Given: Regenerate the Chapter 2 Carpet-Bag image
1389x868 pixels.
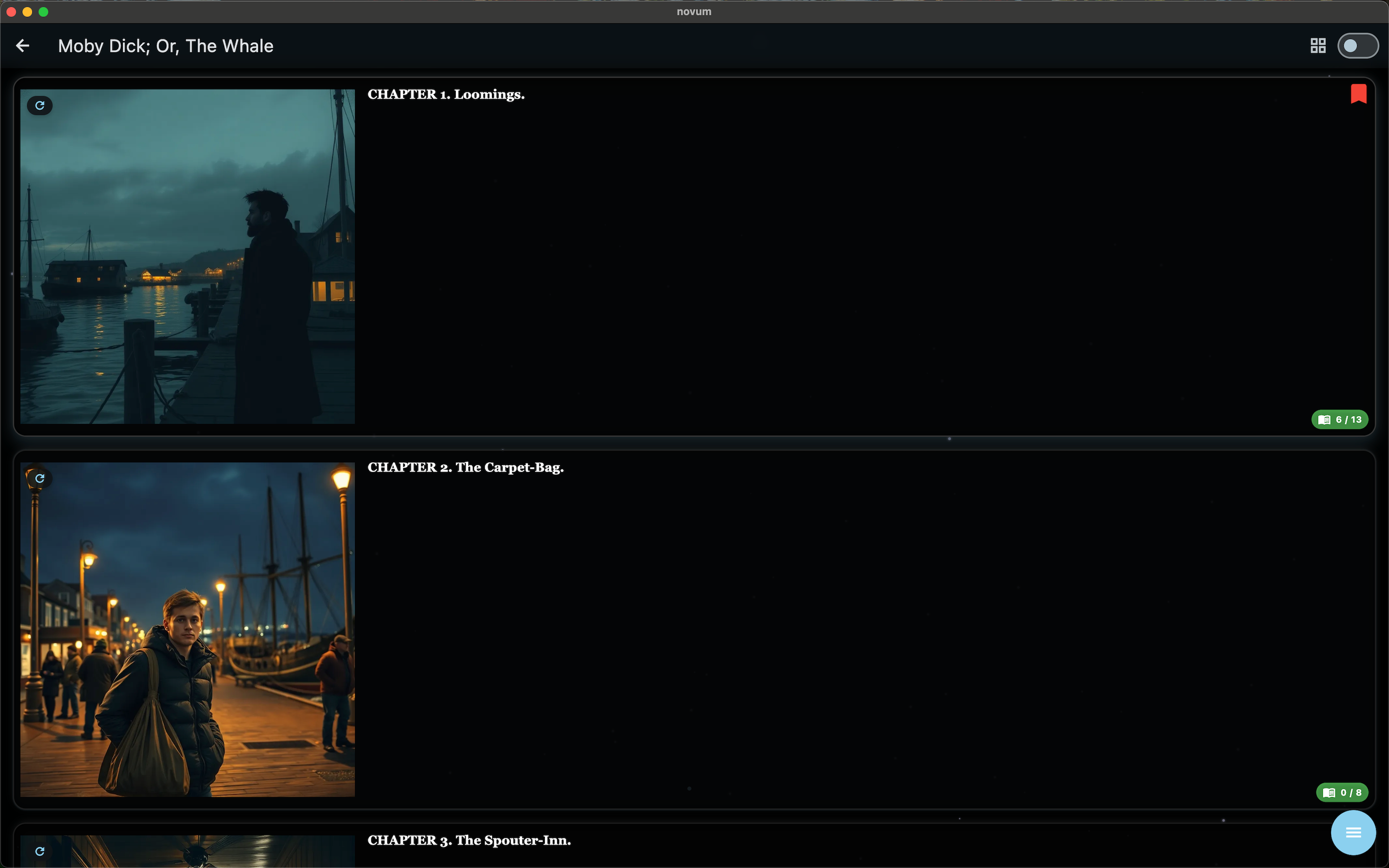Looking at the screenshot, I should [x=40, y=478].
